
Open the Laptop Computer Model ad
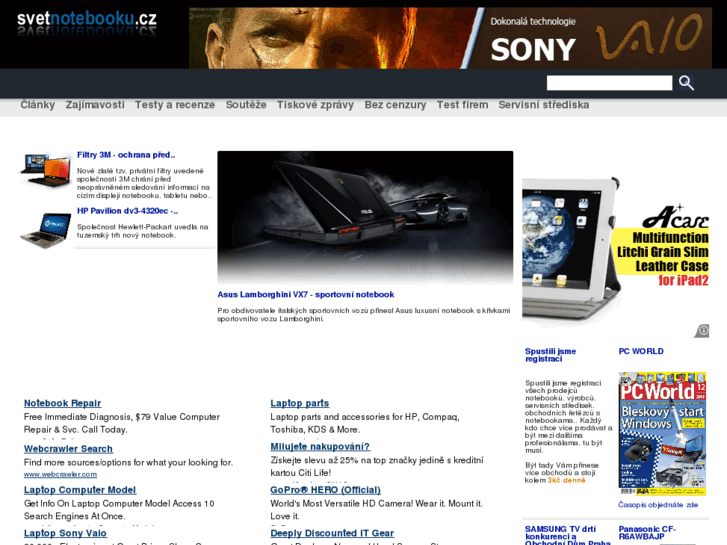tap(80, 490)
